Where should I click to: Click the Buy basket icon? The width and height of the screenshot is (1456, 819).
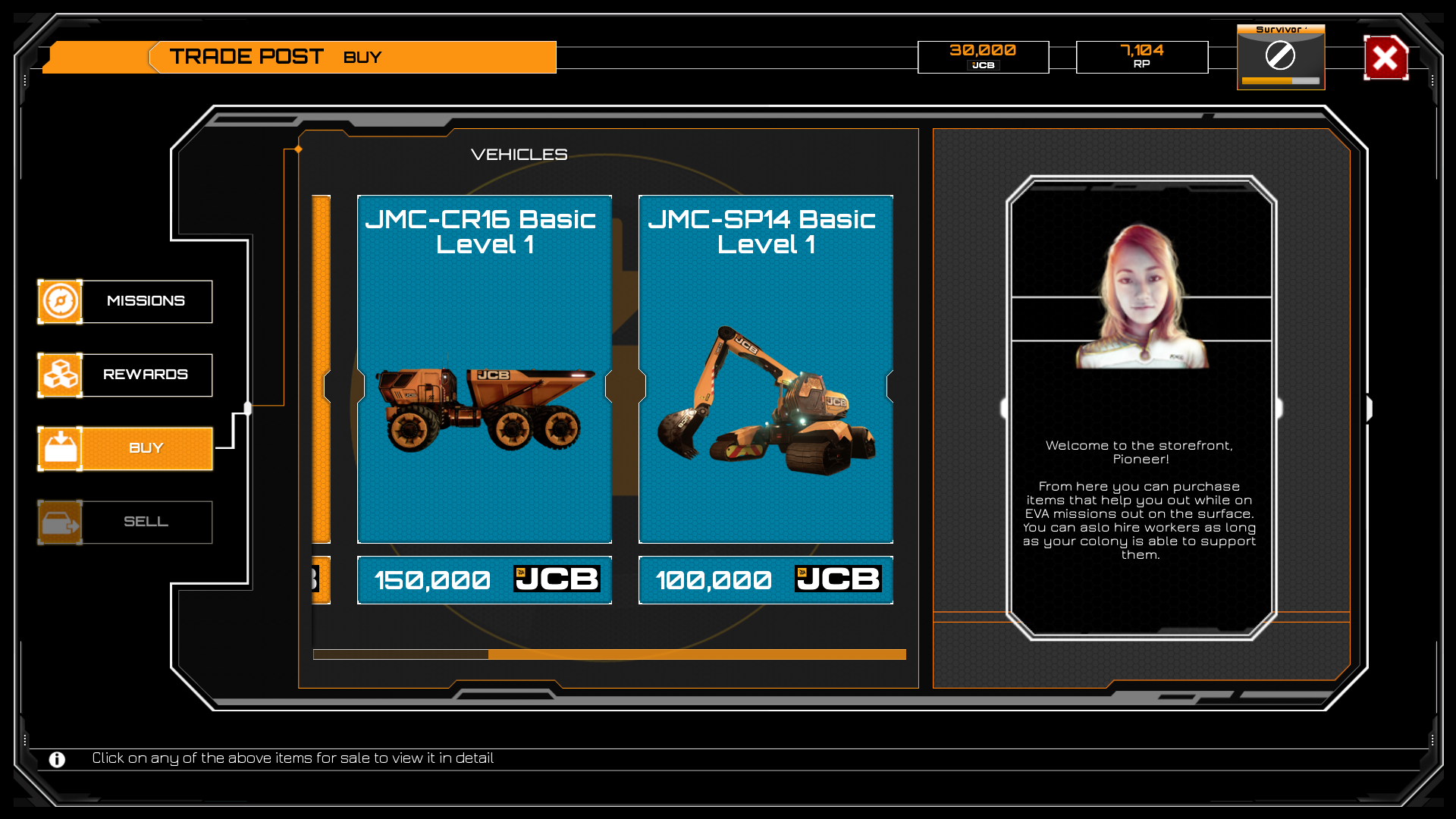click(60, 448)
